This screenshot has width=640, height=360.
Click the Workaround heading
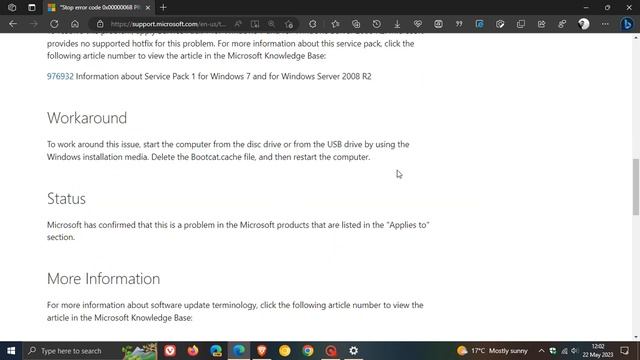pyautogui.click(x=87, y=118)
